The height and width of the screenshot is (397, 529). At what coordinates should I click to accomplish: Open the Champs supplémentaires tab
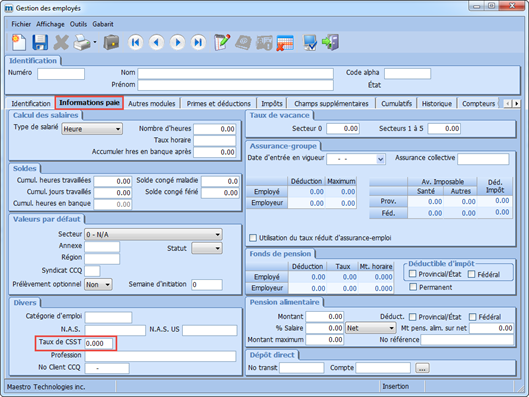331,104
